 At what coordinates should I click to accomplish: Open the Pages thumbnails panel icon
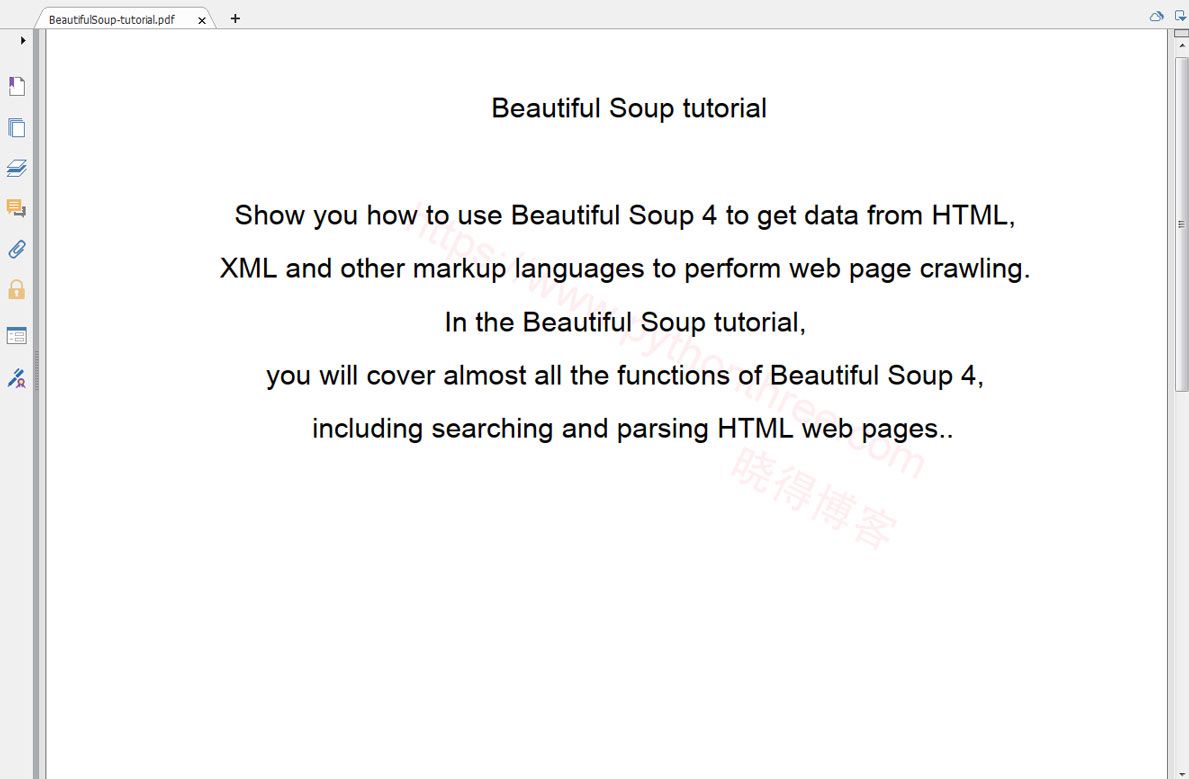pyautogui.click(x=17, y=127)
